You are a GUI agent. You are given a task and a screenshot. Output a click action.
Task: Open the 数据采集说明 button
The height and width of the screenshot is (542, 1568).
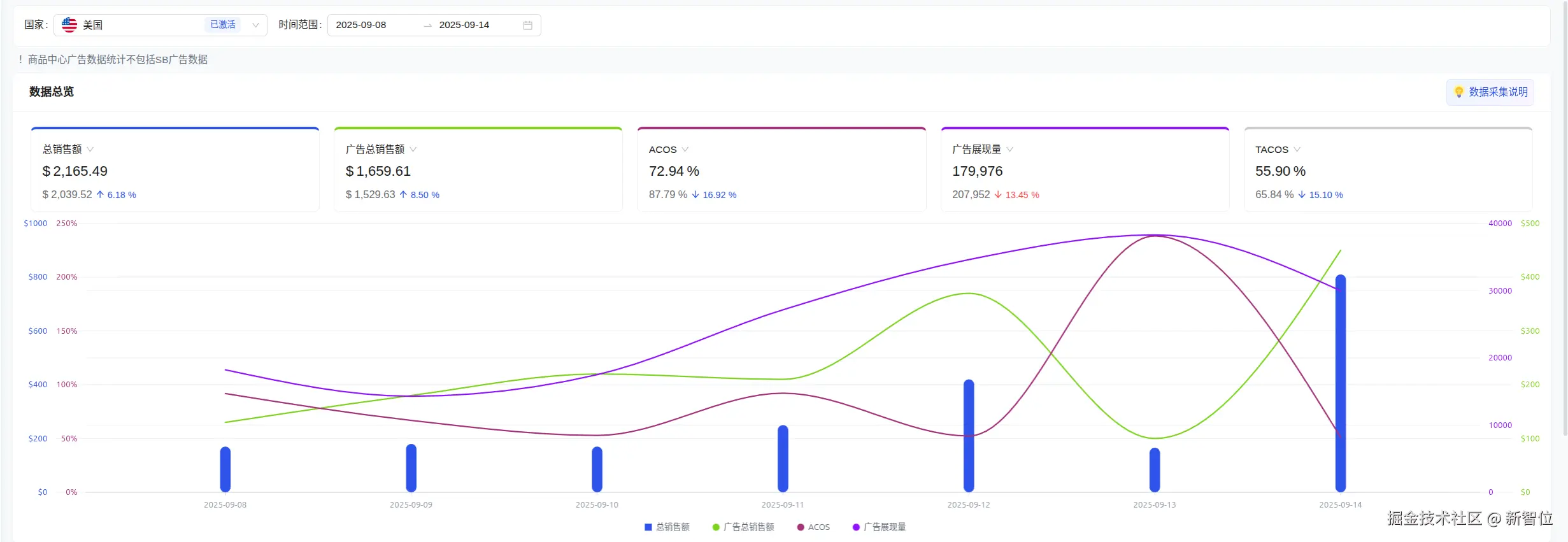coord(1490,92)
